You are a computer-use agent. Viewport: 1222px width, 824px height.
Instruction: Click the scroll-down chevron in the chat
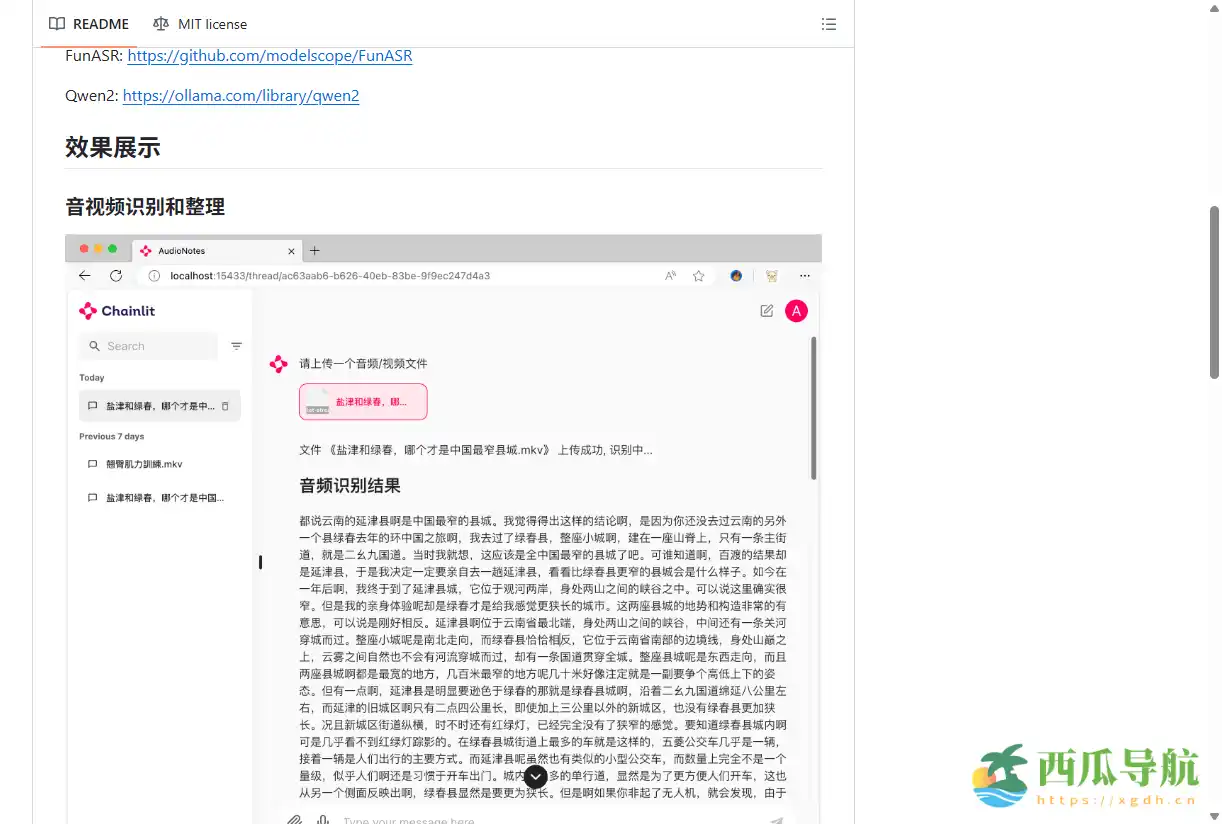535,777
